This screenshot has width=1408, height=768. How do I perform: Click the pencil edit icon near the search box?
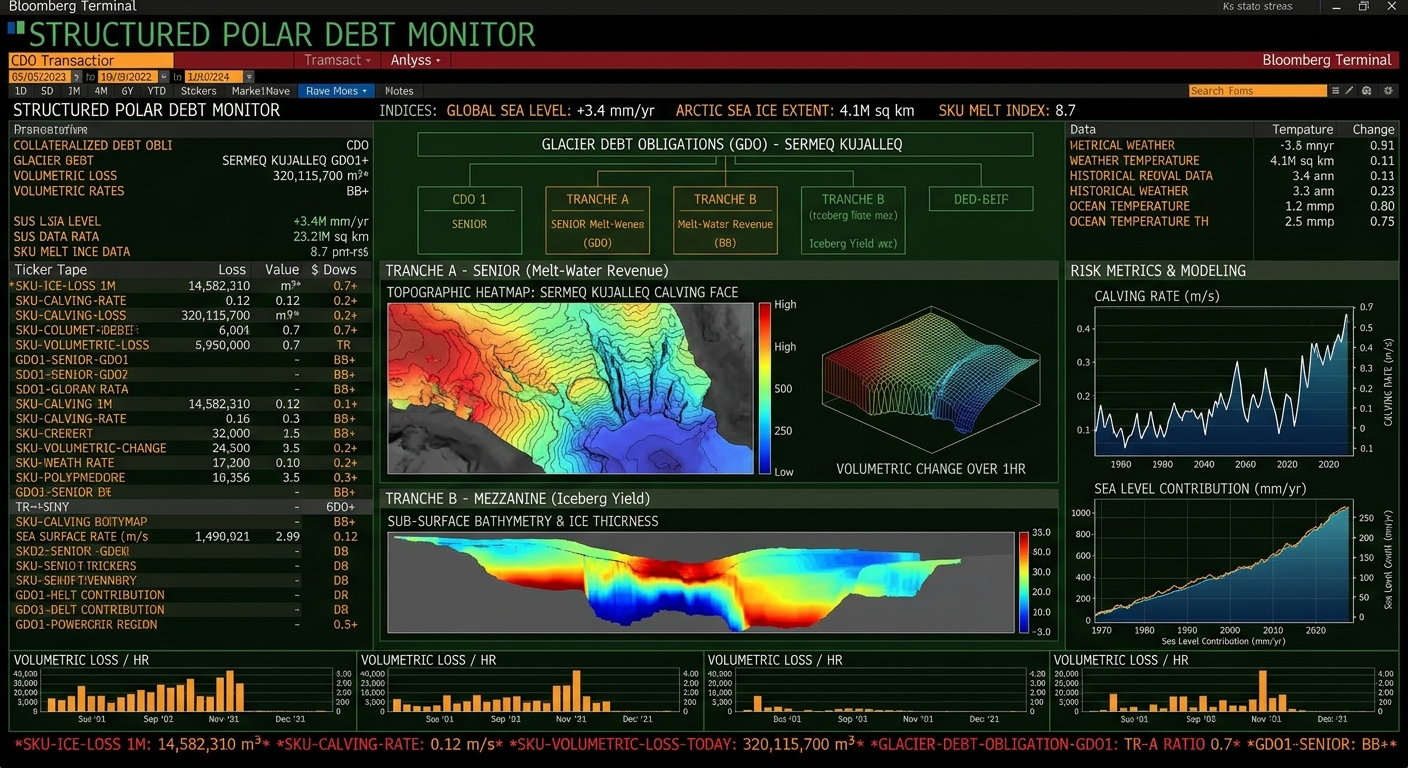pyautogui.click(x=1350, y=91)
